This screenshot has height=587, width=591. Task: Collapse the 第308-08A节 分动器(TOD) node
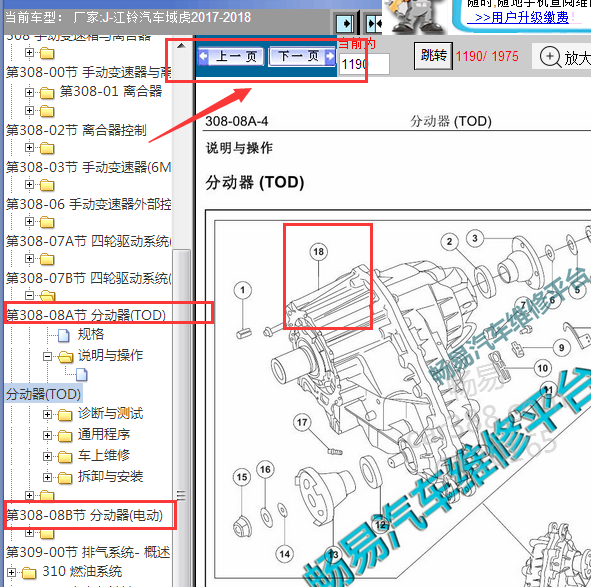tap(30, 295)
